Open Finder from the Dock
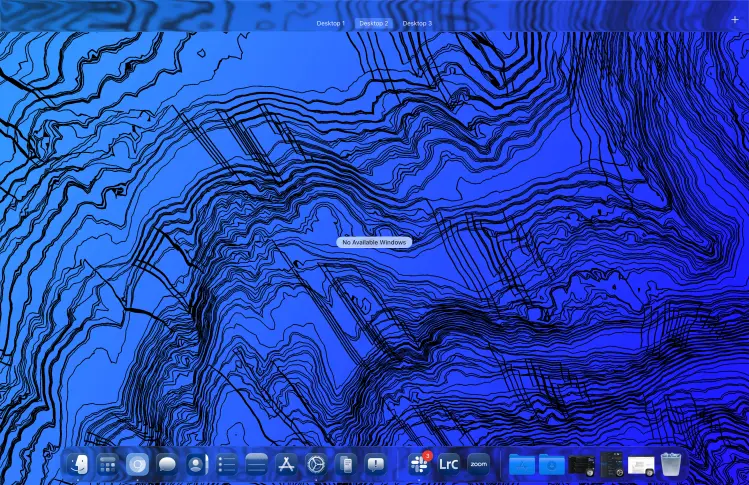 click(x=77, y=464)
